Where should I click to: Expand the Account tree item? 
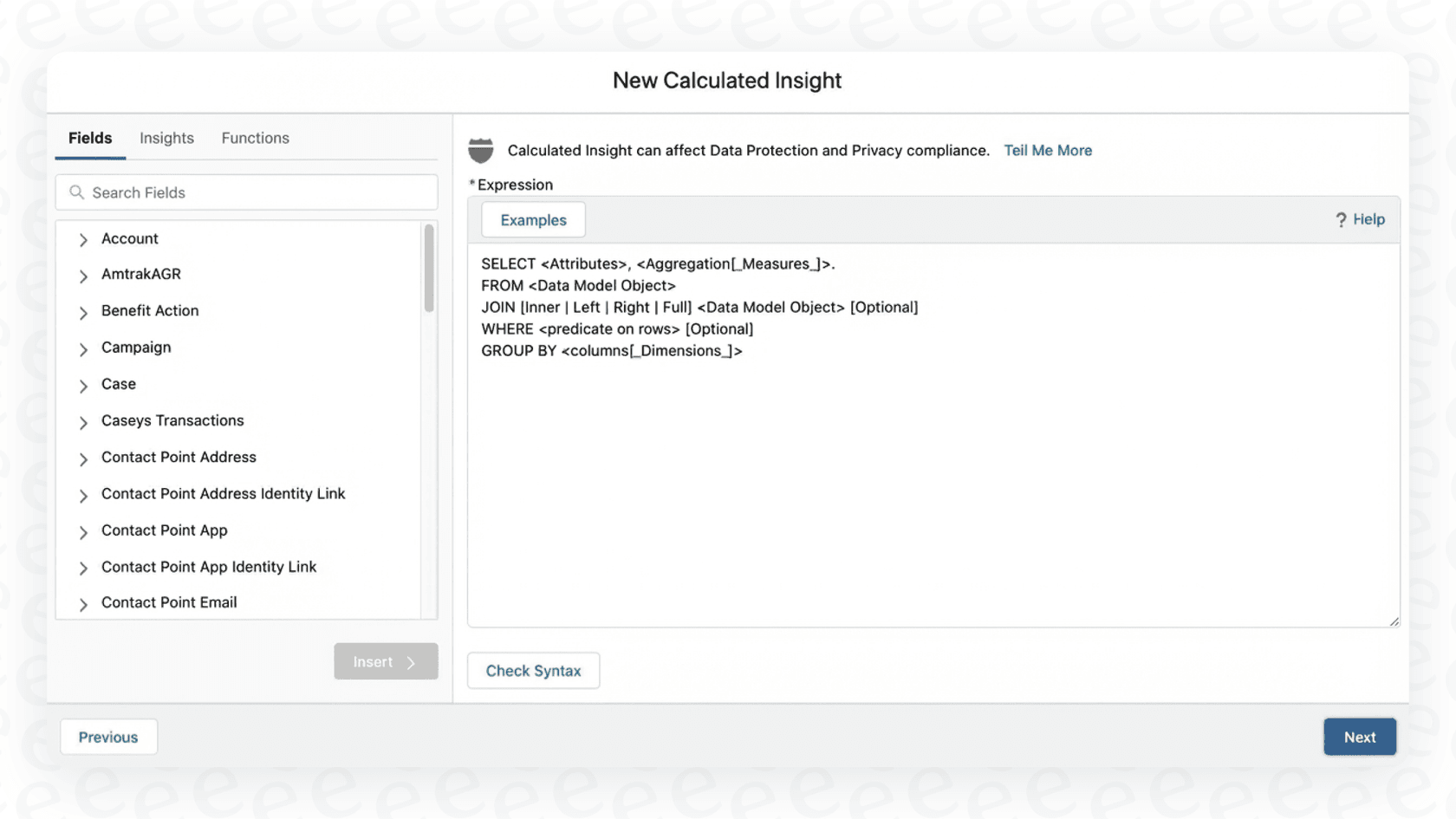click(x=82, y=239)
